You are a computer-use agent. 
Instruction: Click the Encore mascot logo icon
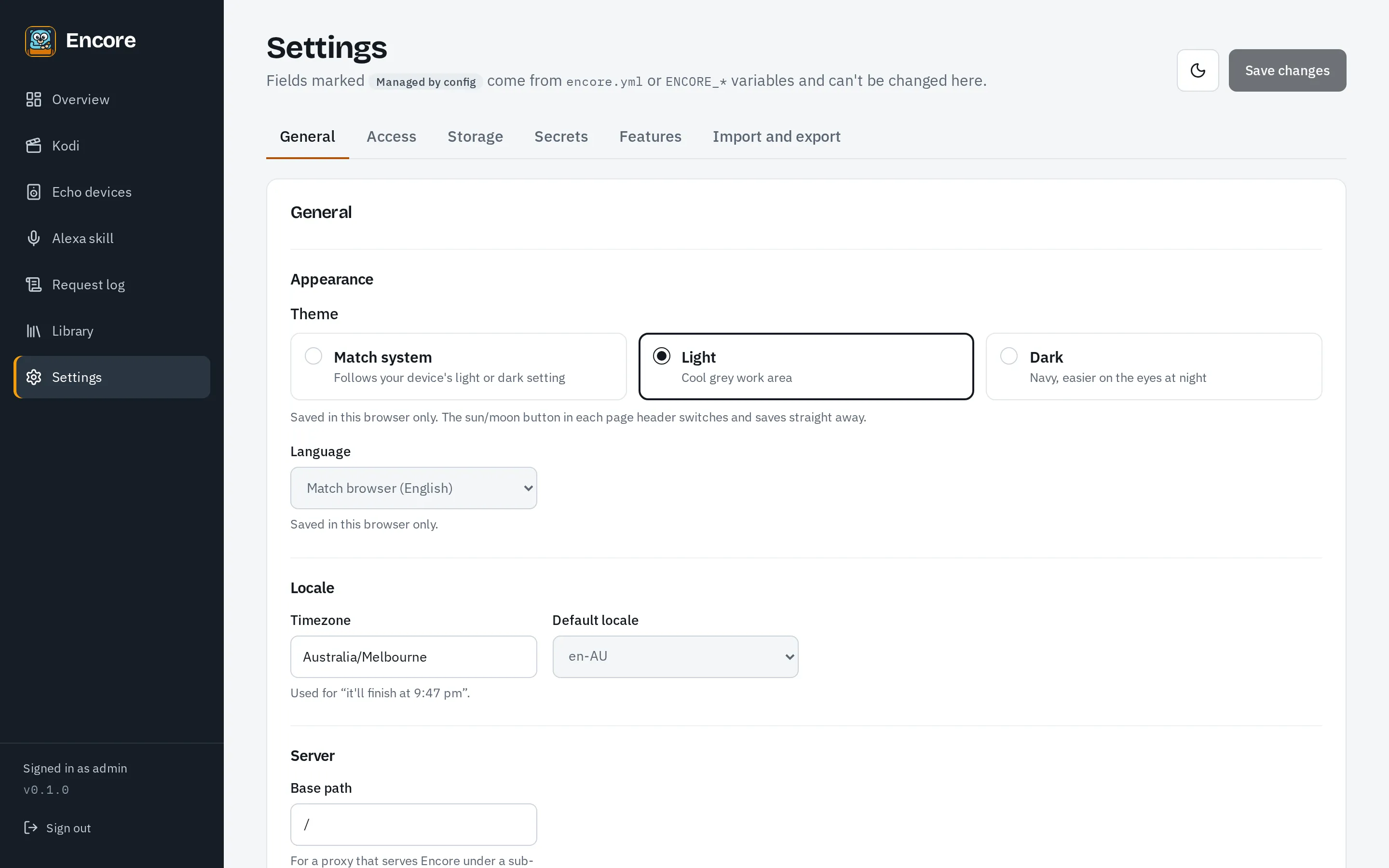pos(40,41)
